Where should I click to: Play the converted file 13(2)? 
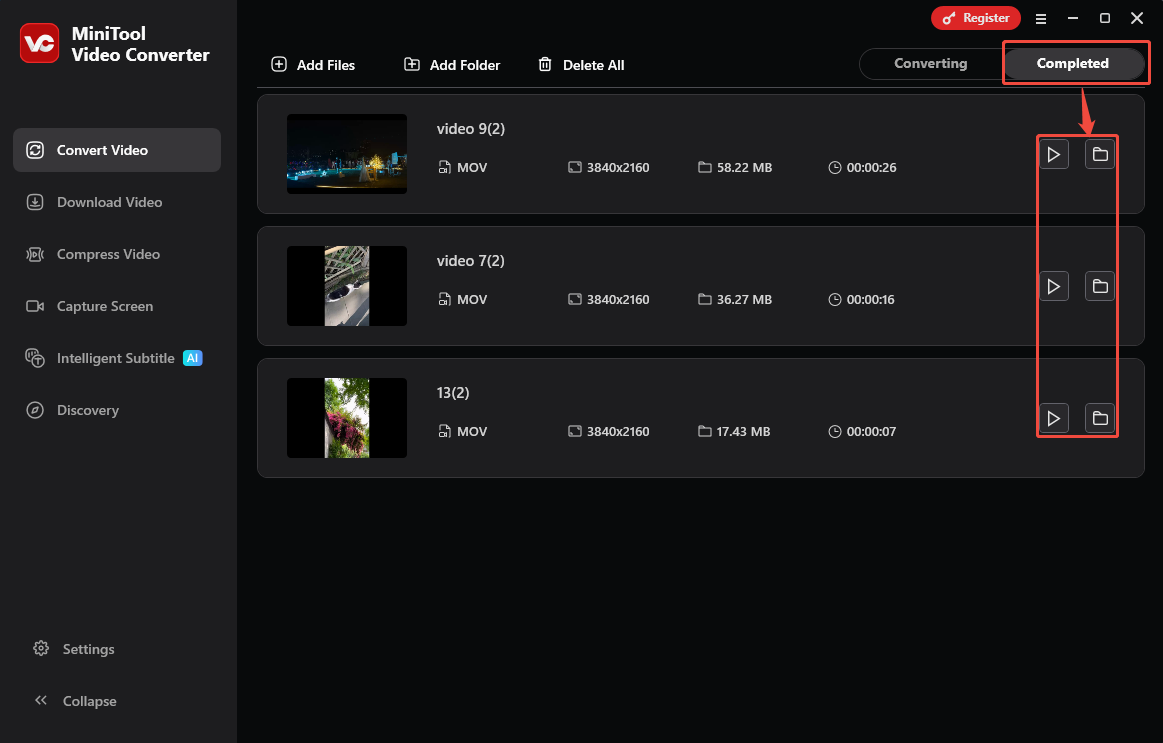click(x=1054, y=418)
